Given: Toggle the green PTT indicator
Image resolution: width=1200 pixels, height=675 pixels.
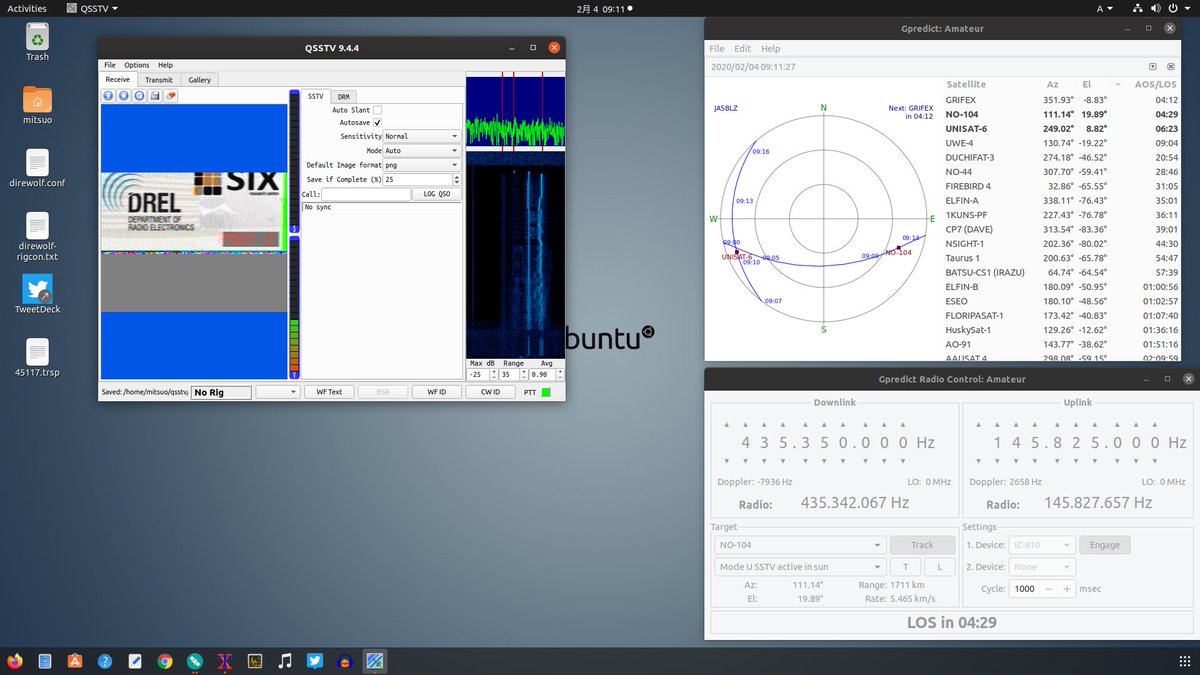Looking at the screenshot, I should 545,392.
